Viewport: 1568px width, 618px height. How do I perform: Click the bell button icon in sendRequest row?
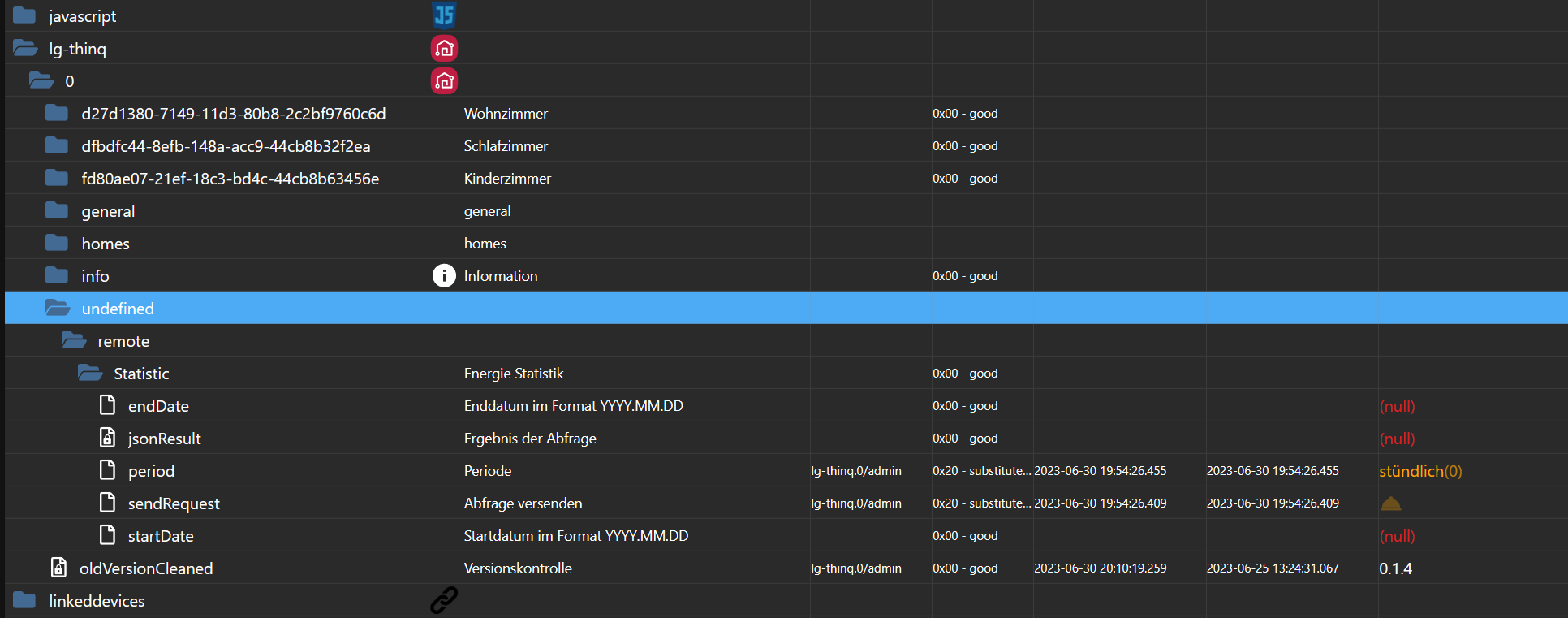point(1391,503)
